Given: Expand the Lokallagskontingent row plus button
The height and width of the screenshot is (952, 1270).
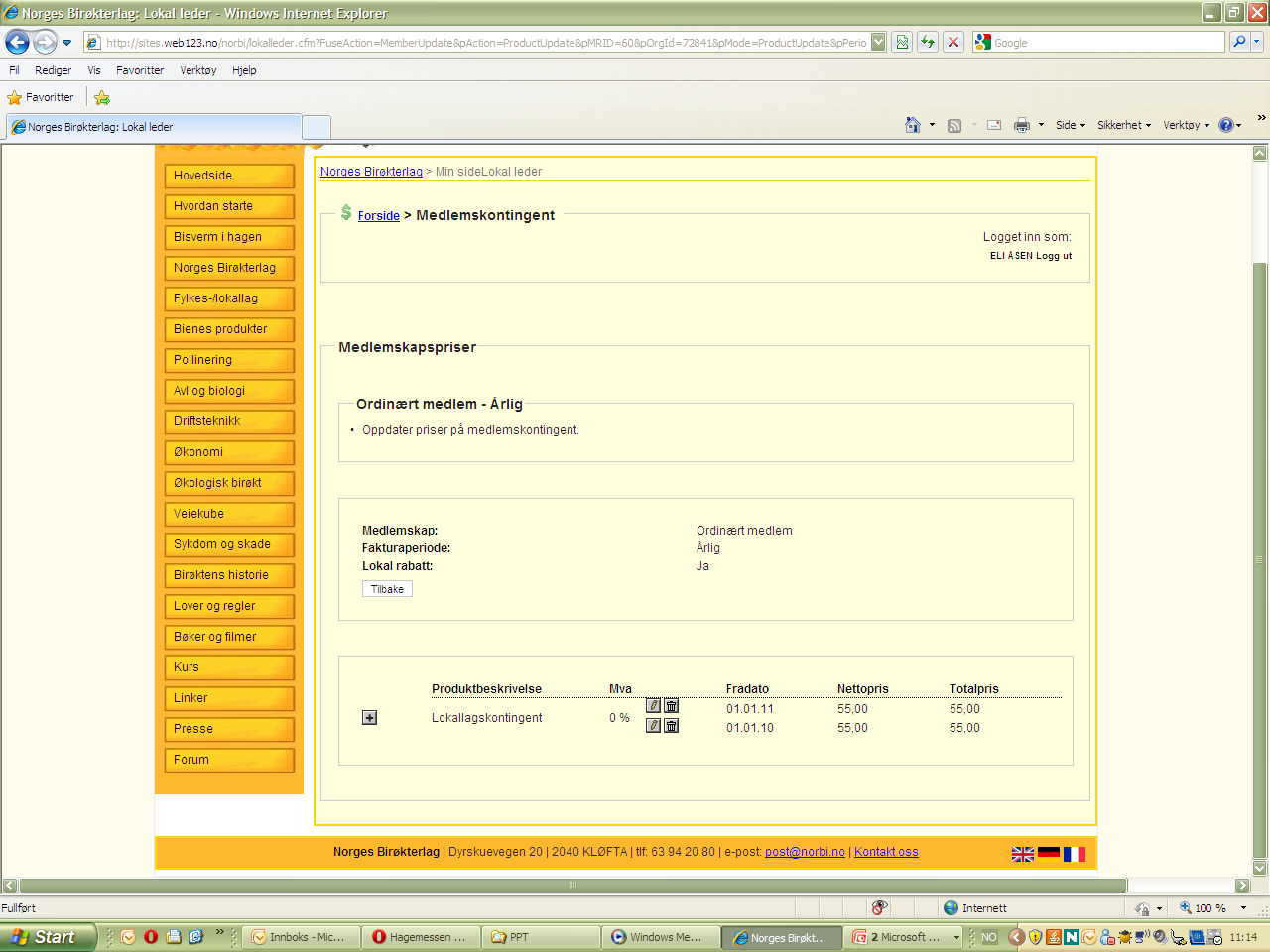Looking at the screenshot, I should 369,717.
